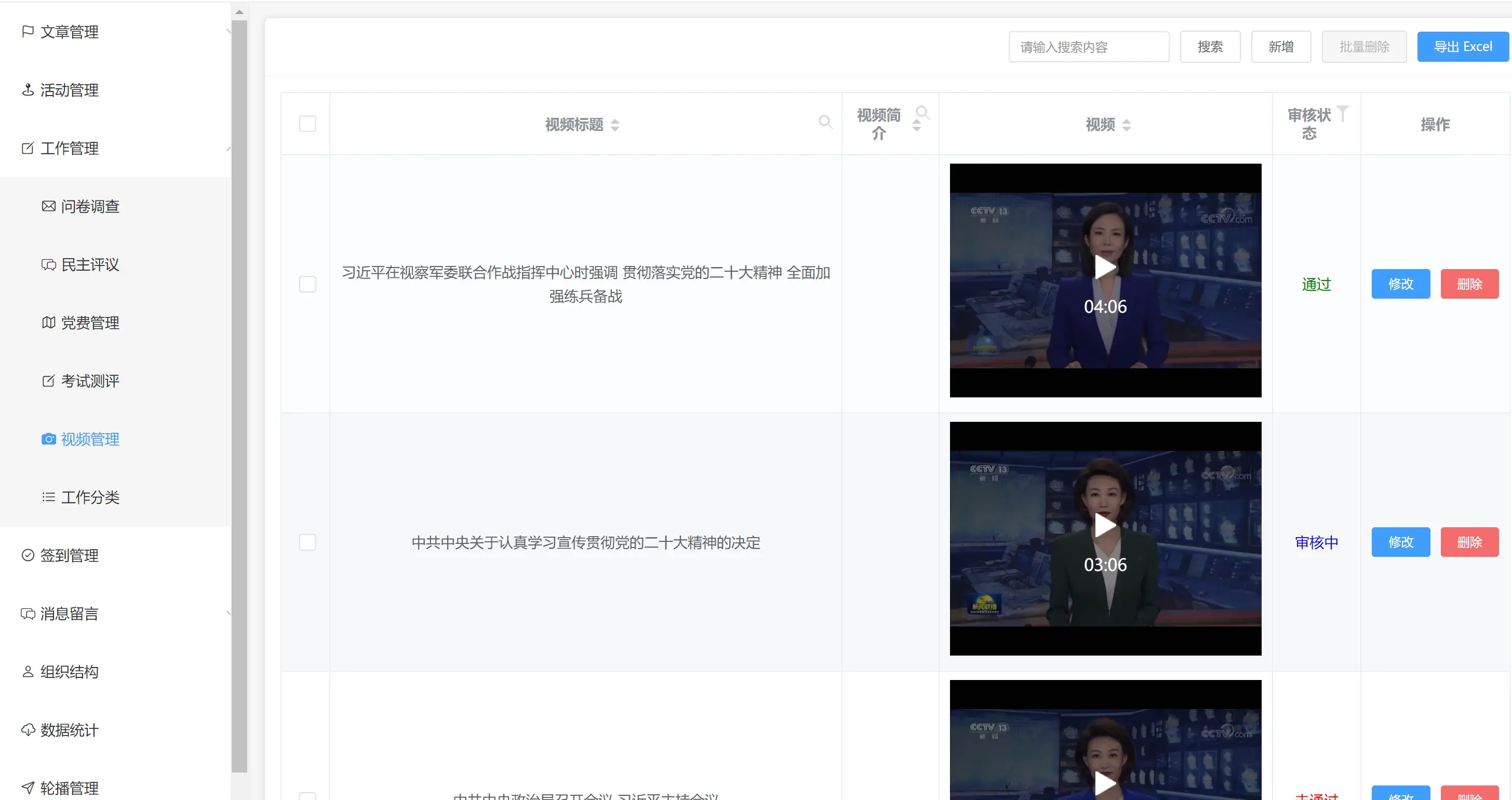The image size is (1512, 800).
Task: Click the 新增 button
Action: 1281,46
